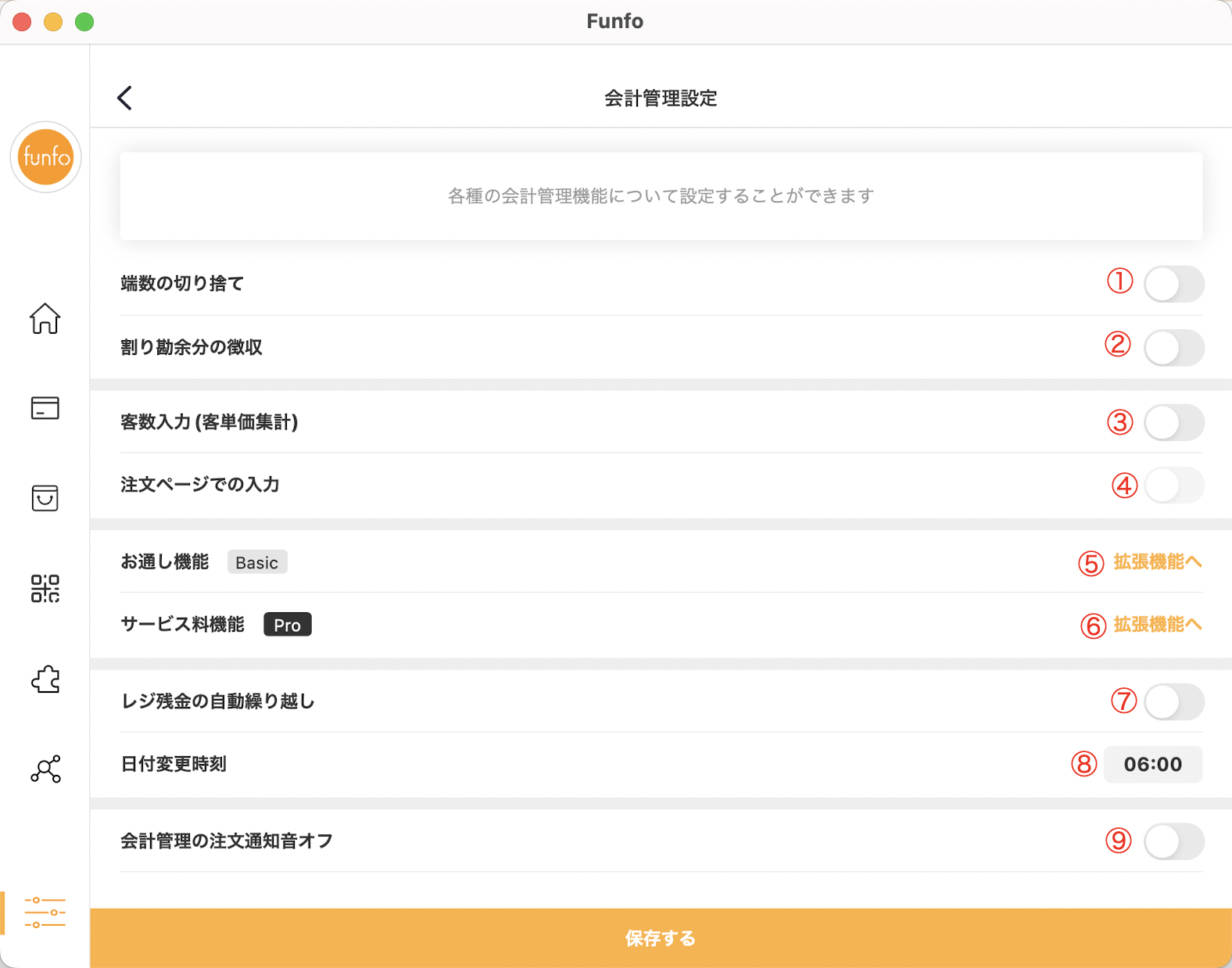1232x968 pixels.
Task: Toggle 会計管理の注文通知音オフ switch
Action: tap(1174, 841)
